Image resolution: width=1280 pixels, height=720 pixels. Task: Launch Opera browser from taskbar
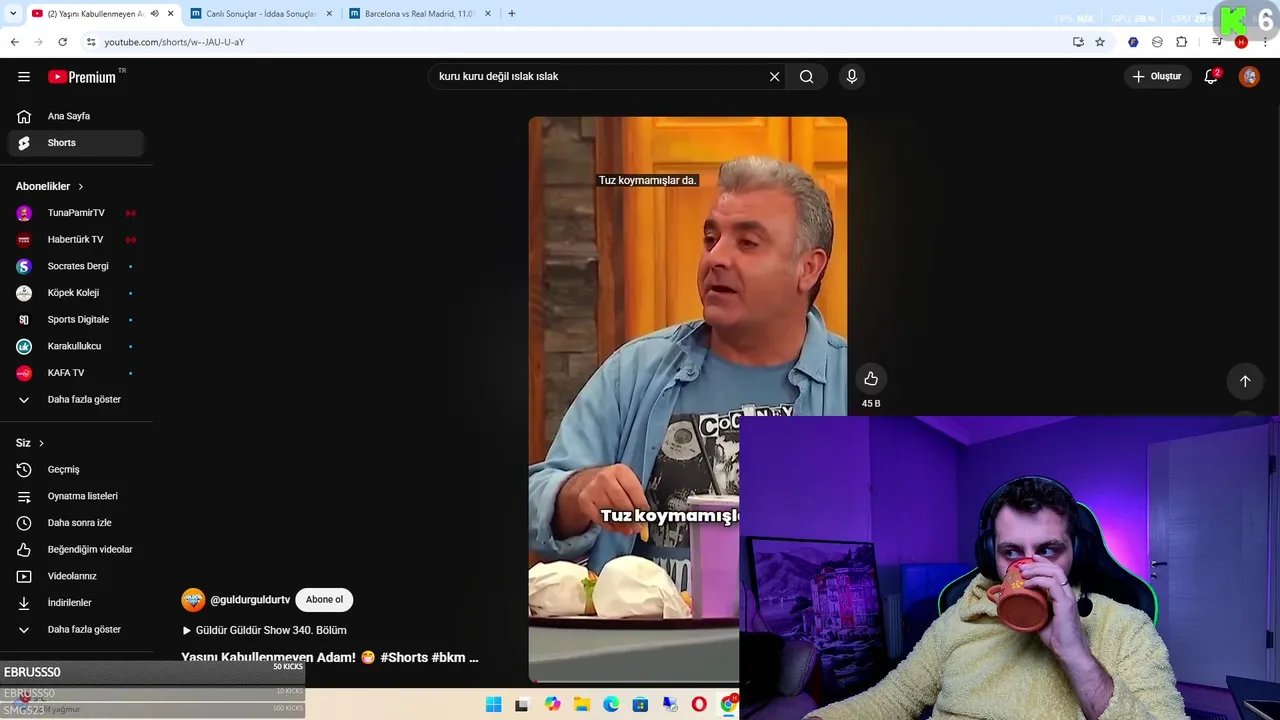tap(699, 705)
